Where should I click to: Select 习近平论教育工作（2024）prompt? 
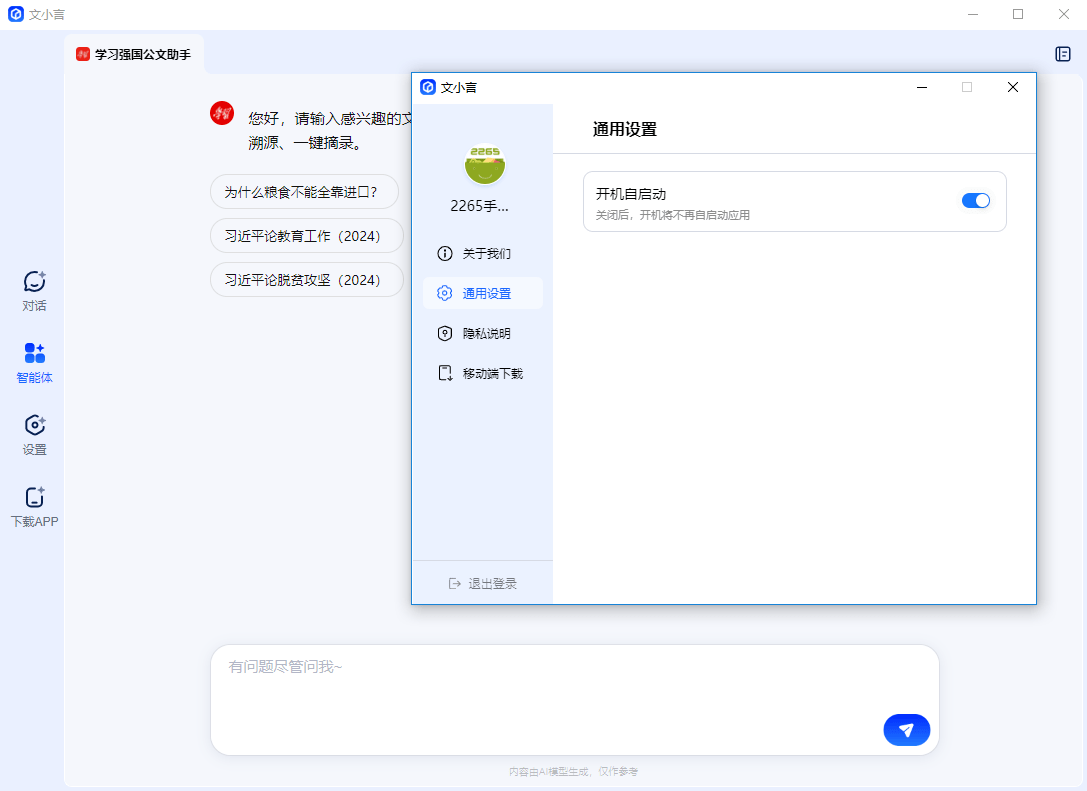point(306,235)
